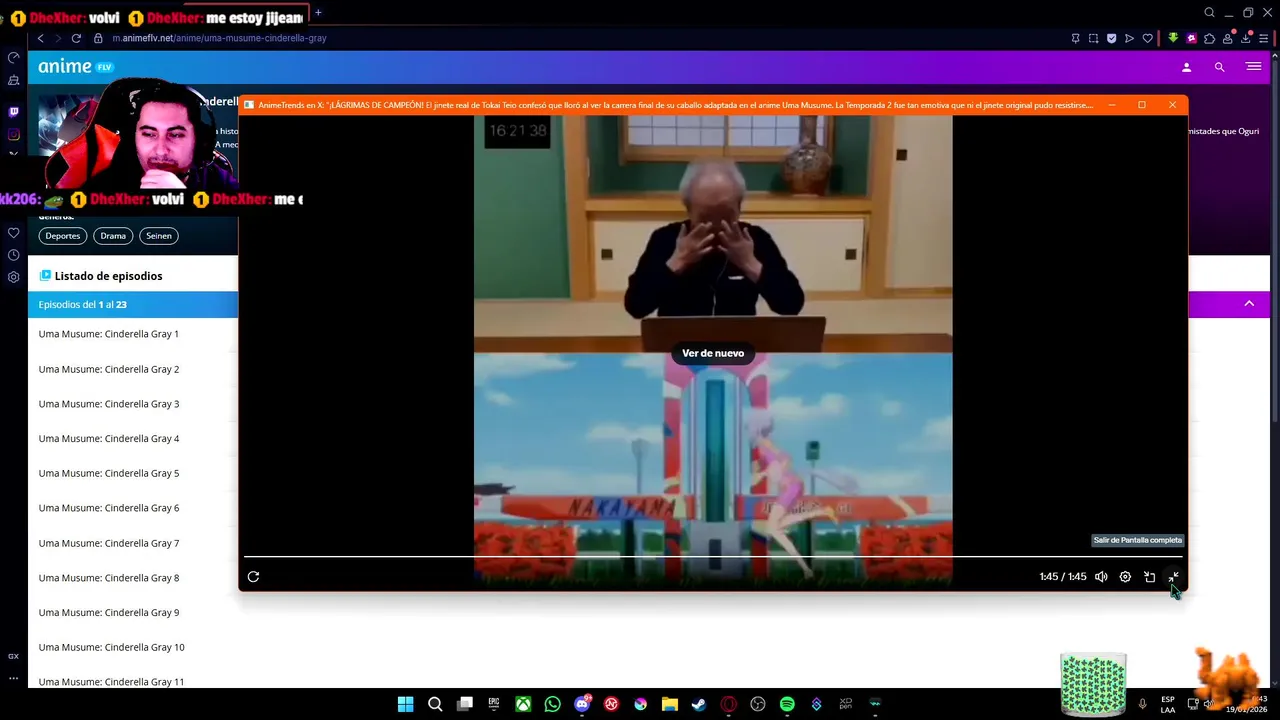Open video player settings gear
The width and height of the screenshot is (1280, 720).
tap(1125, 577)
